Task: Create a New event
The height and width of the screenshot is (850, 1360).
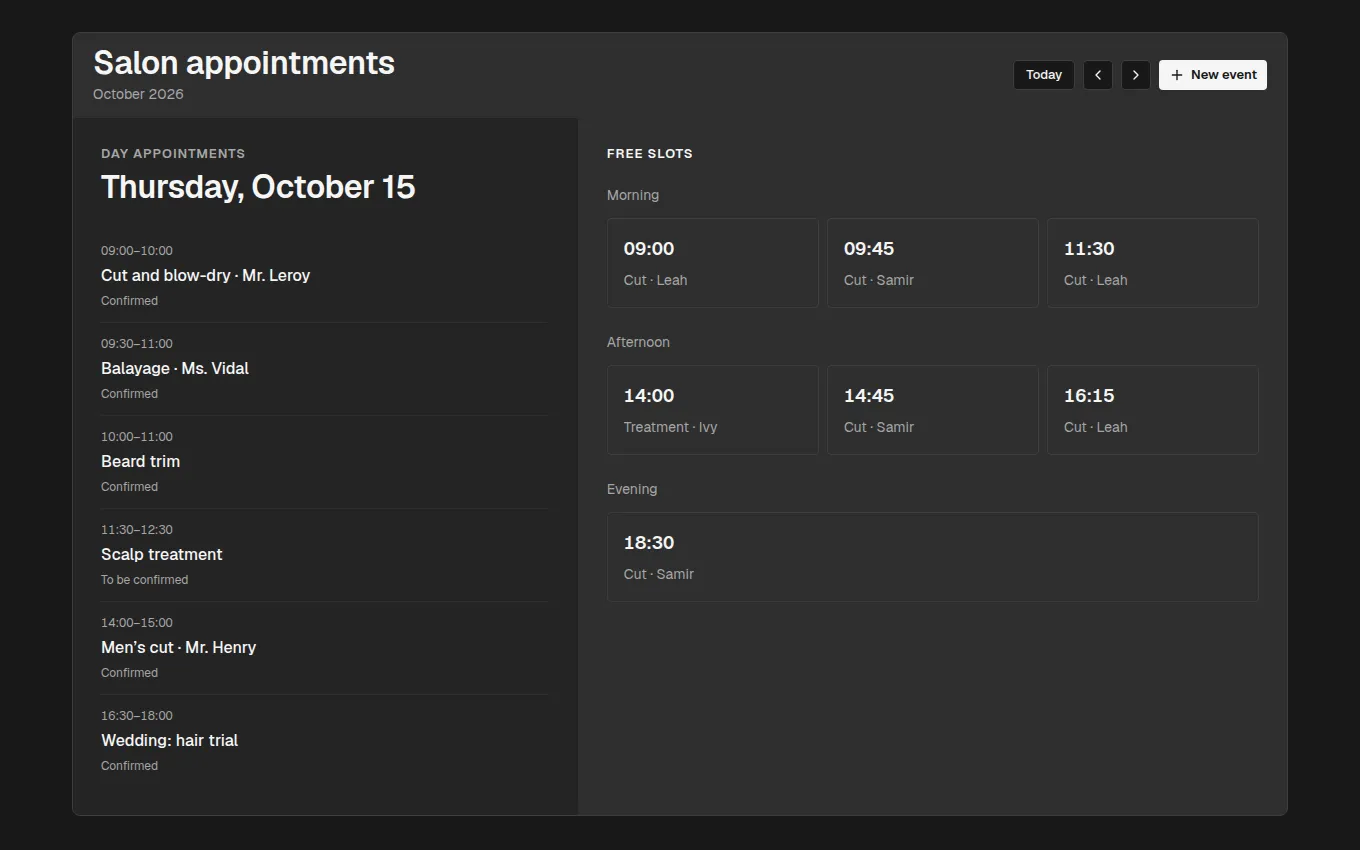Action: coord(1213,75)
